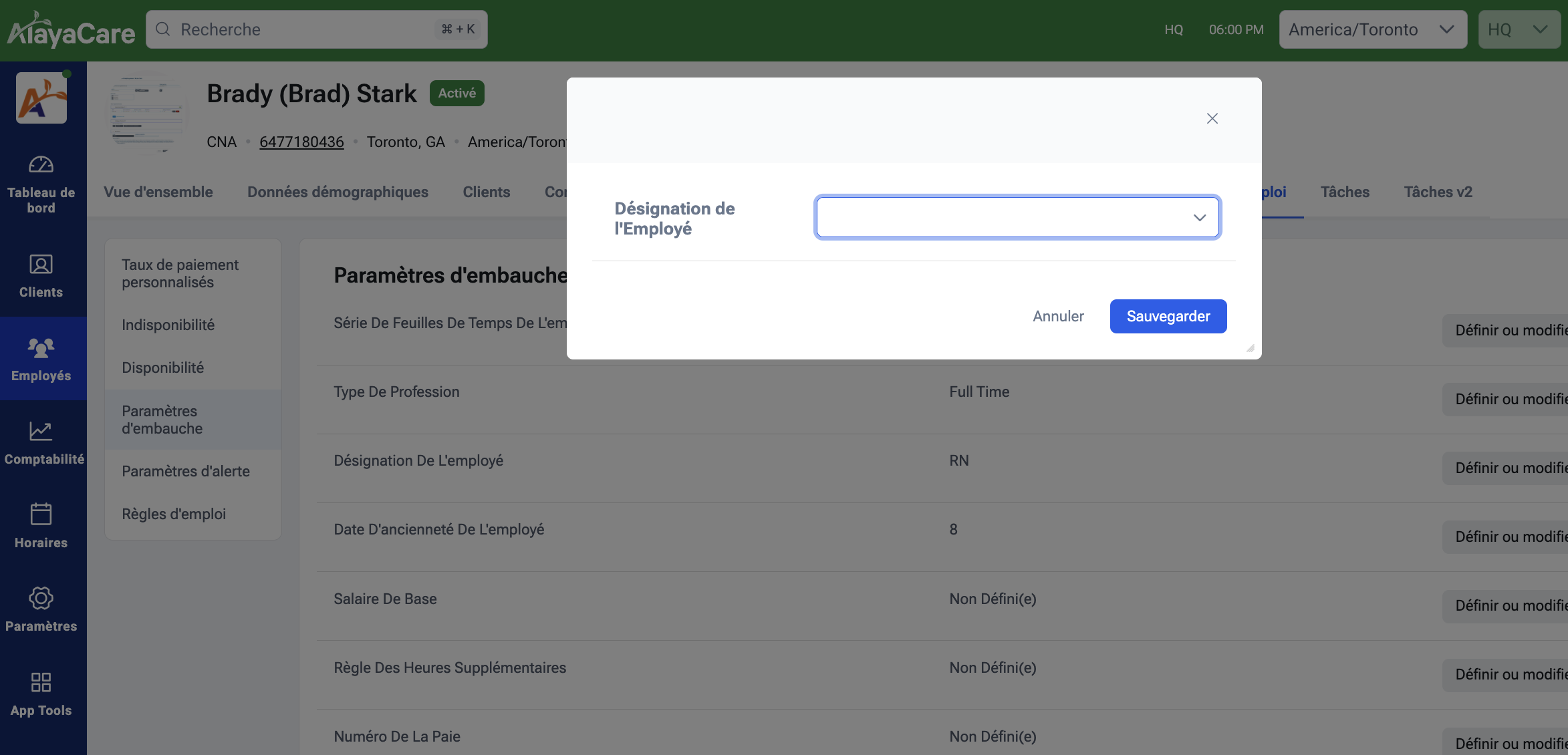Click Brady Stark's profile thumbnail

148,113
